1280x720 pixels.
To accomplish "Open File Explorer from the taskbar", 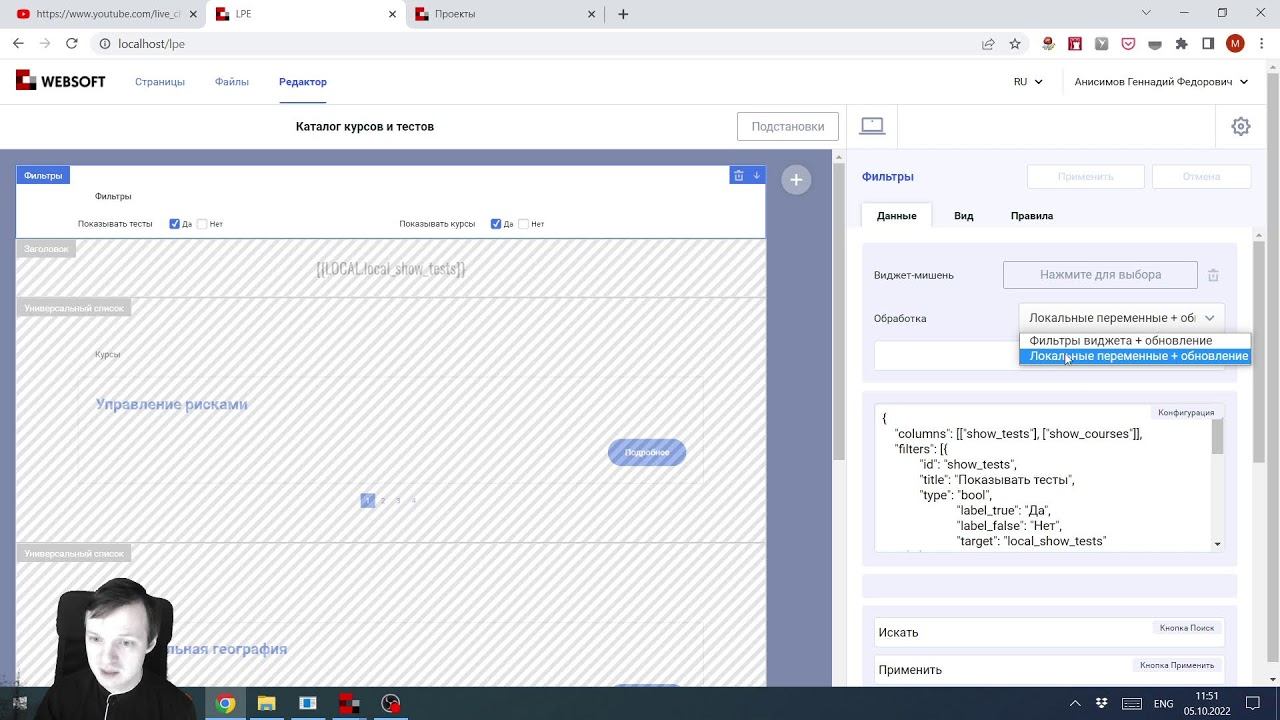I will (267, 704).
